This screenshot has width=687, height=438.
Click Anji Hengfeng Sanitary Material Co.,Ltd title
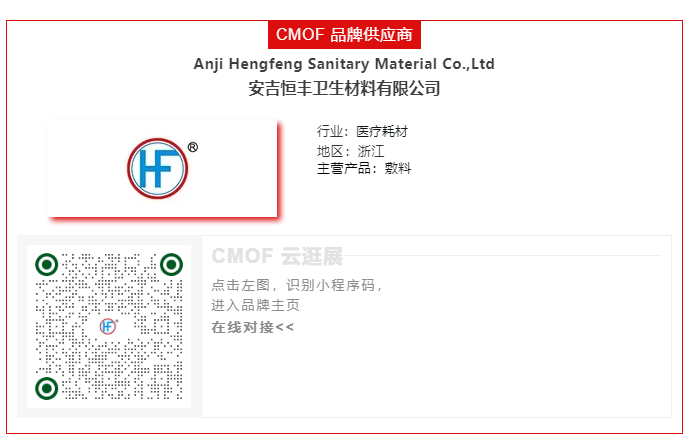click(344, 64)
